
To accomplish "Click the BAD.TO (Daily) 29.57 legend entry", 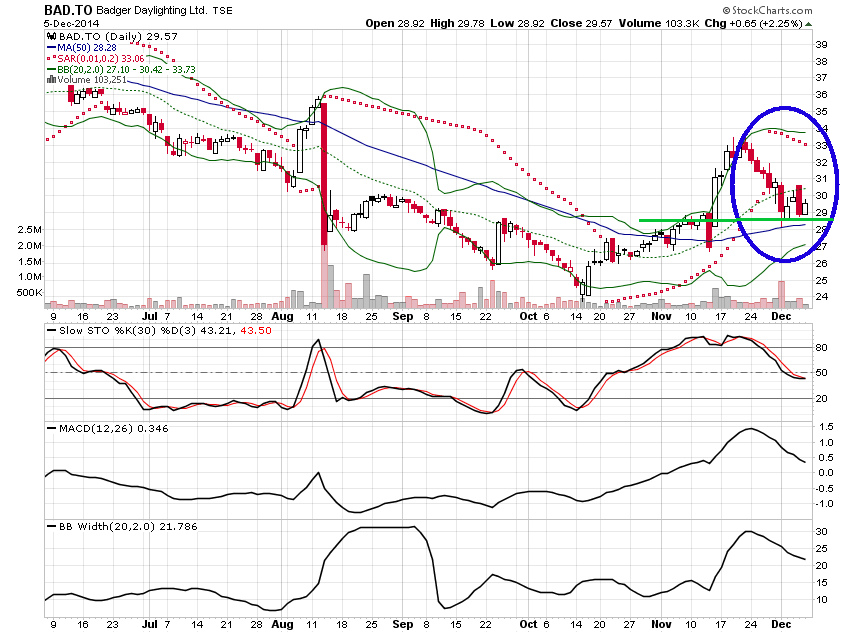I will click(x=118, y=36).
